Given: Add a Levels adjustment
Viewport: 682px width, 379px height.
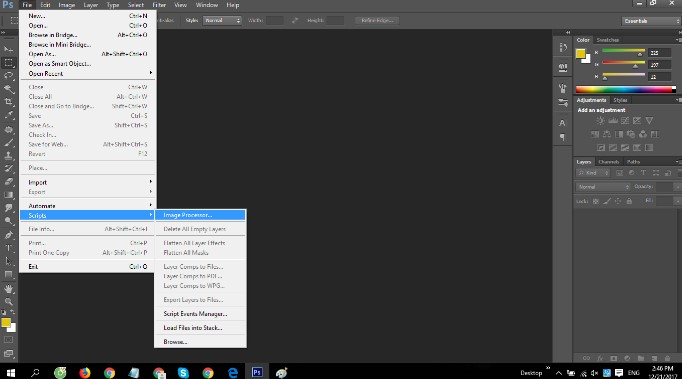Looking at the screenshot, I should point(613,121).
